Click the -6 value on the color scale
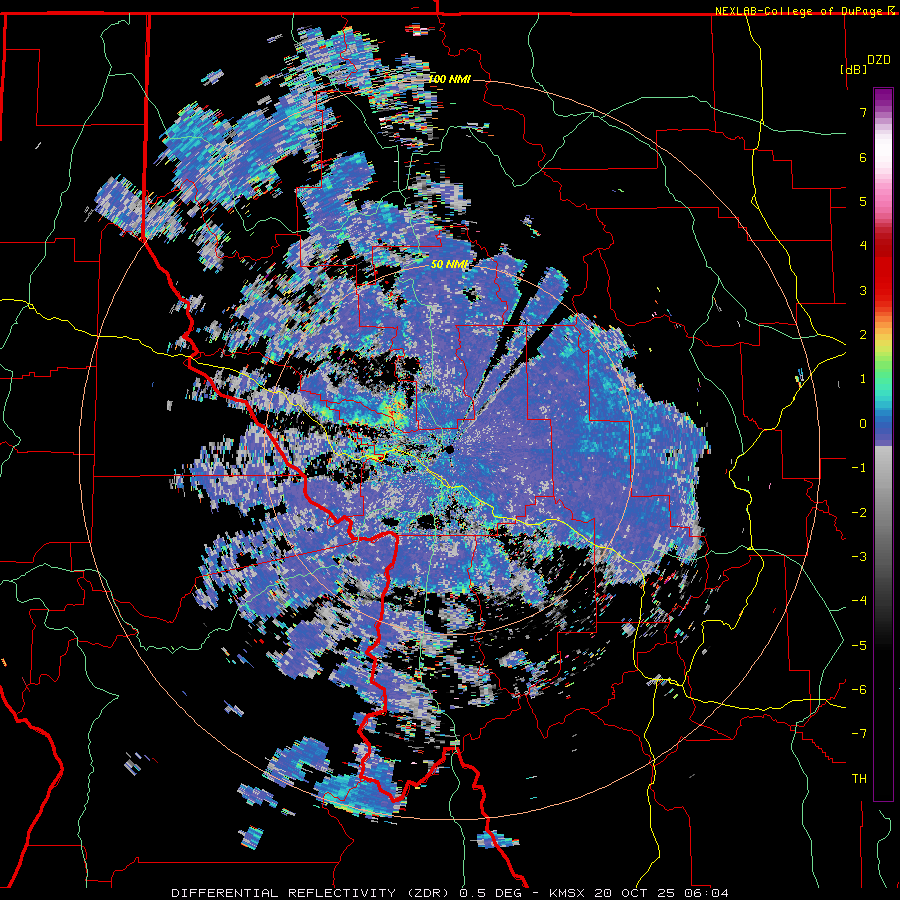Image resolution: width=900 pixels, height=900 pixels. (859, 690)
